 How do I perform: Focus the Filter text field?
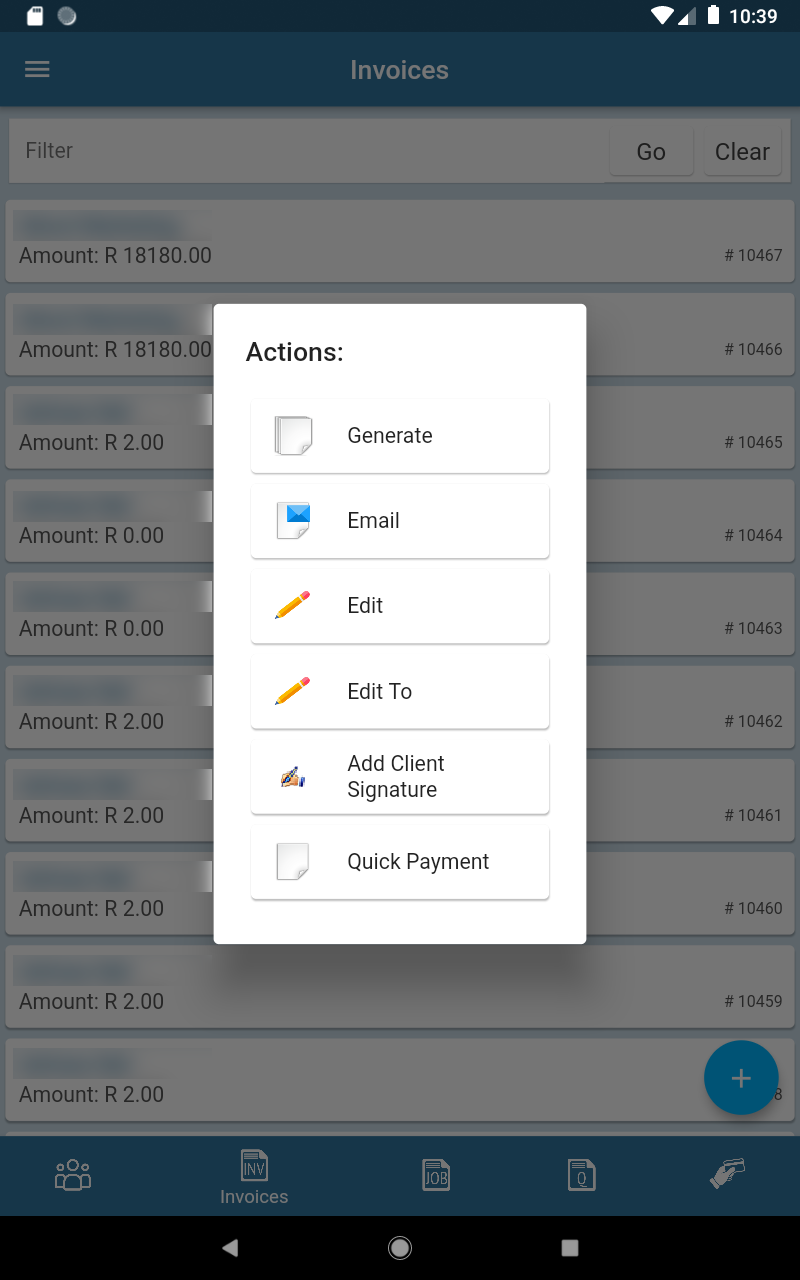(300, 151)
